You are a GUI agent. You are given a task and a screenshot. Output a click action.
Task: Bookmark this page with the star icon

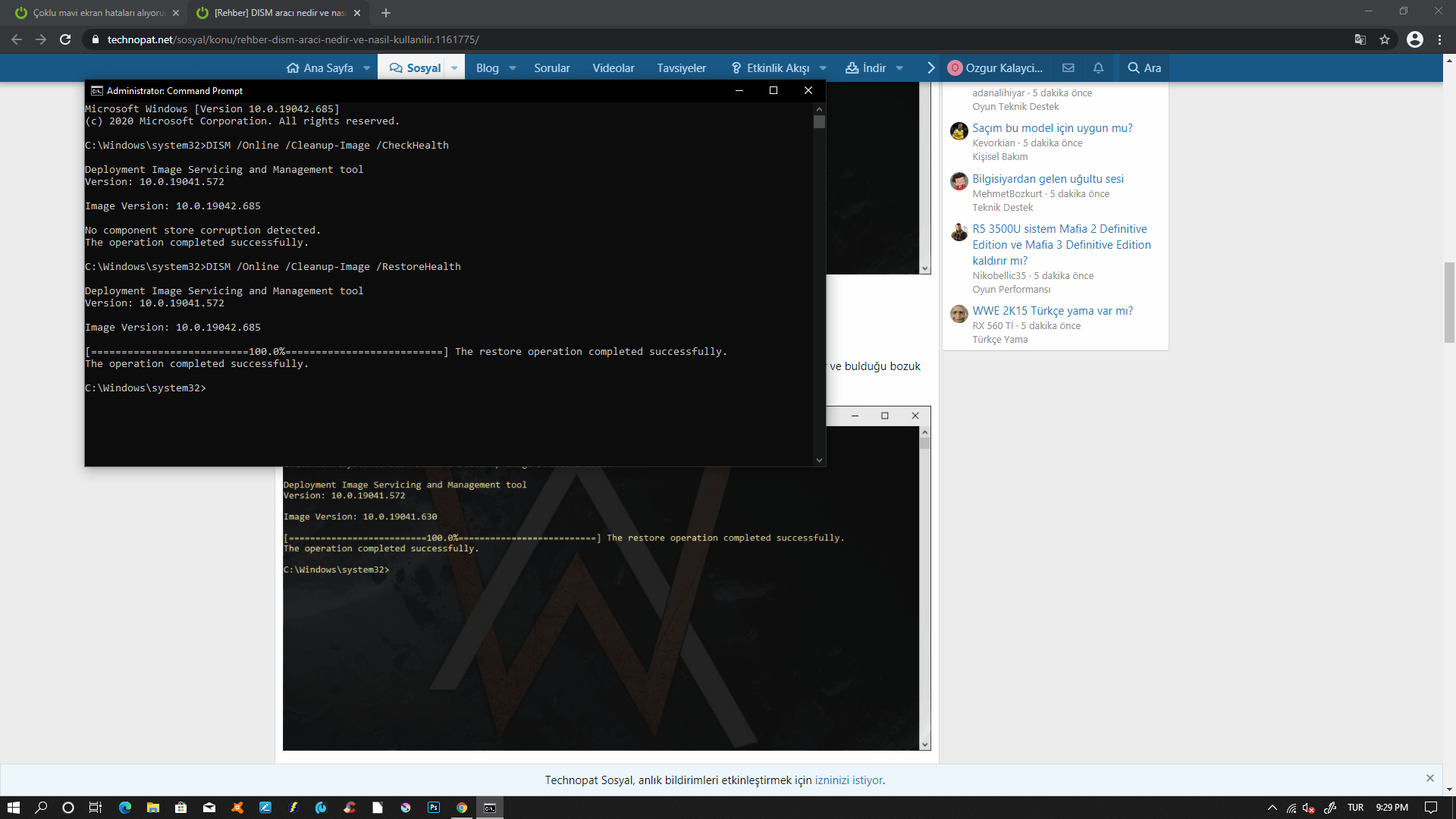1385,39
